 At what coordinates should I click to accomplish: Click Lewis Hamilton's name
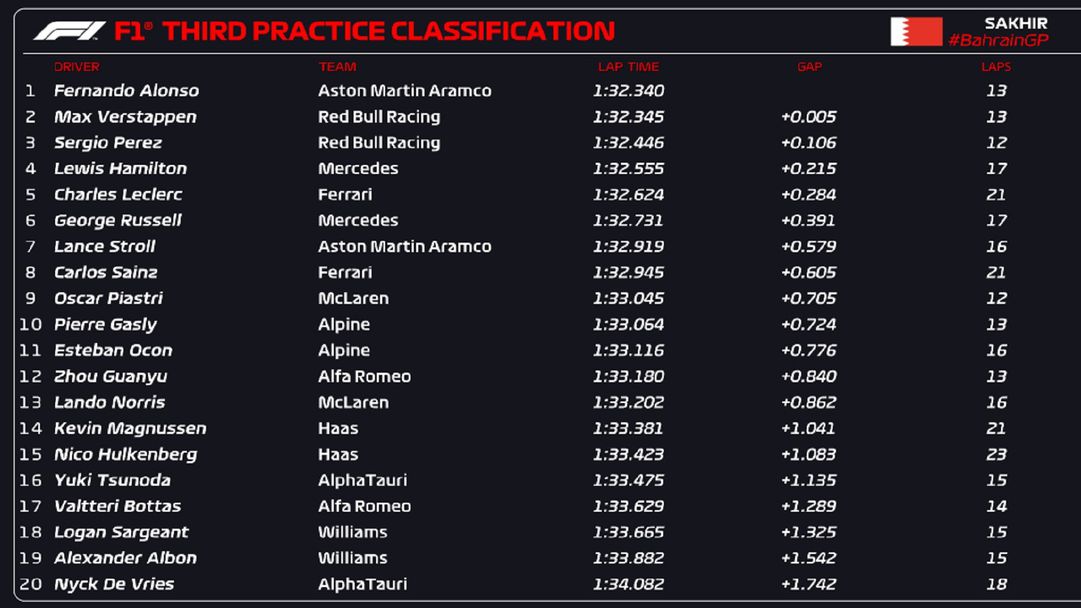(x=120, y=169)
